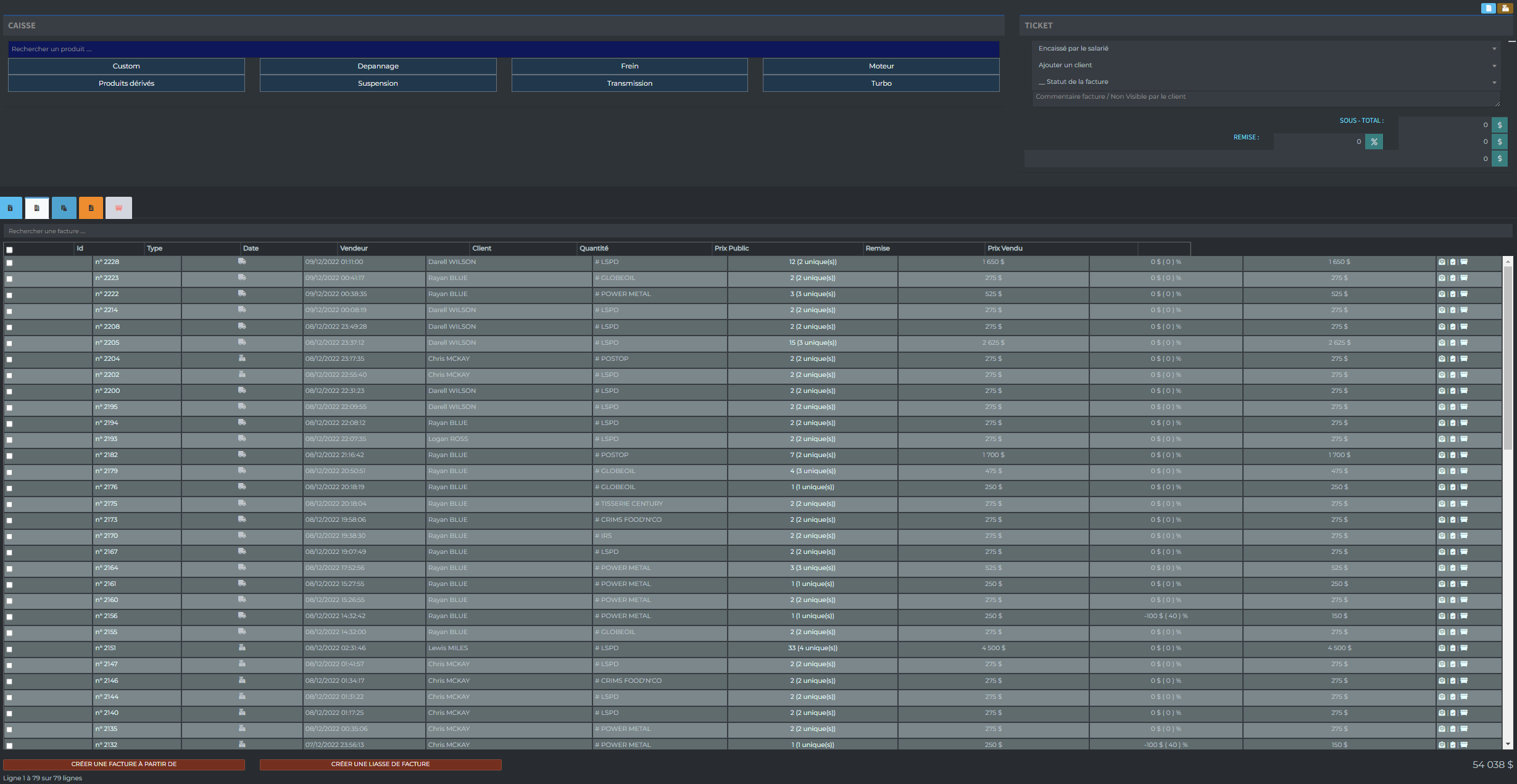
Task: Open the 'Ajouter un client' dropdown
Action: point(1267,65)
